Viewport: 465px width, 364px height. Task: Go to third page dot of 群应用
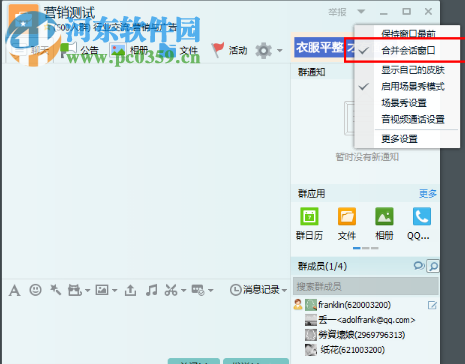[x=375, y=248]
